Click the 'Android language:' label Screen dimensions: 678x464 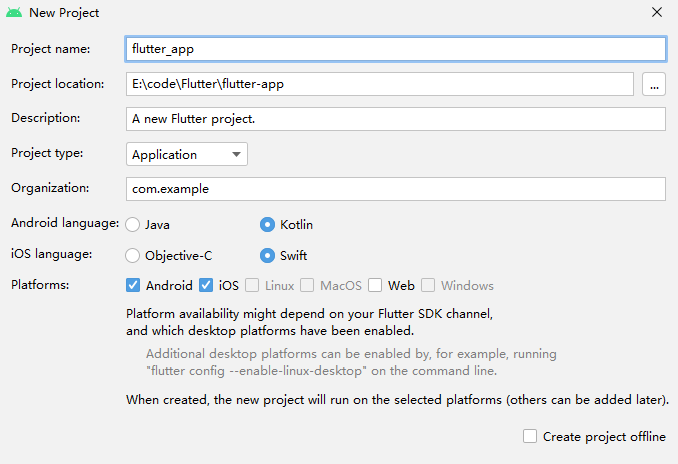65,223
